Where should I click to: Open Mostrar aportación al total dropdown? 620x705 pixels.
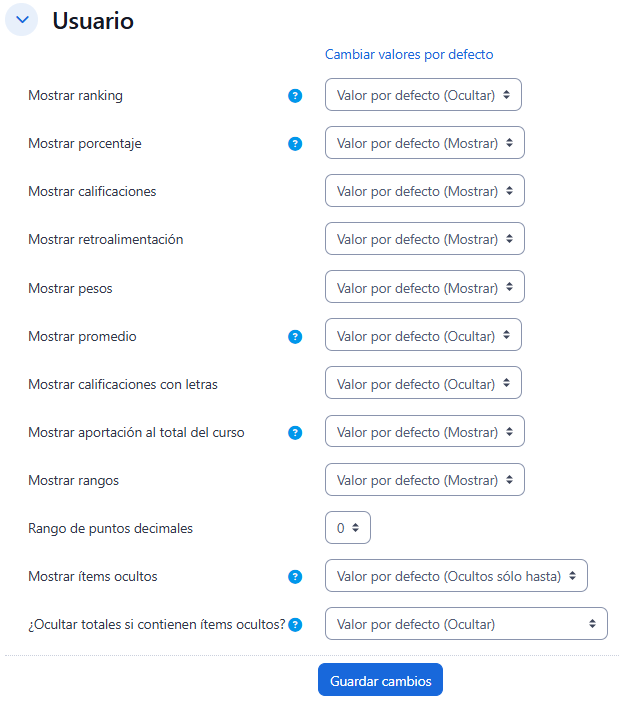424,432
